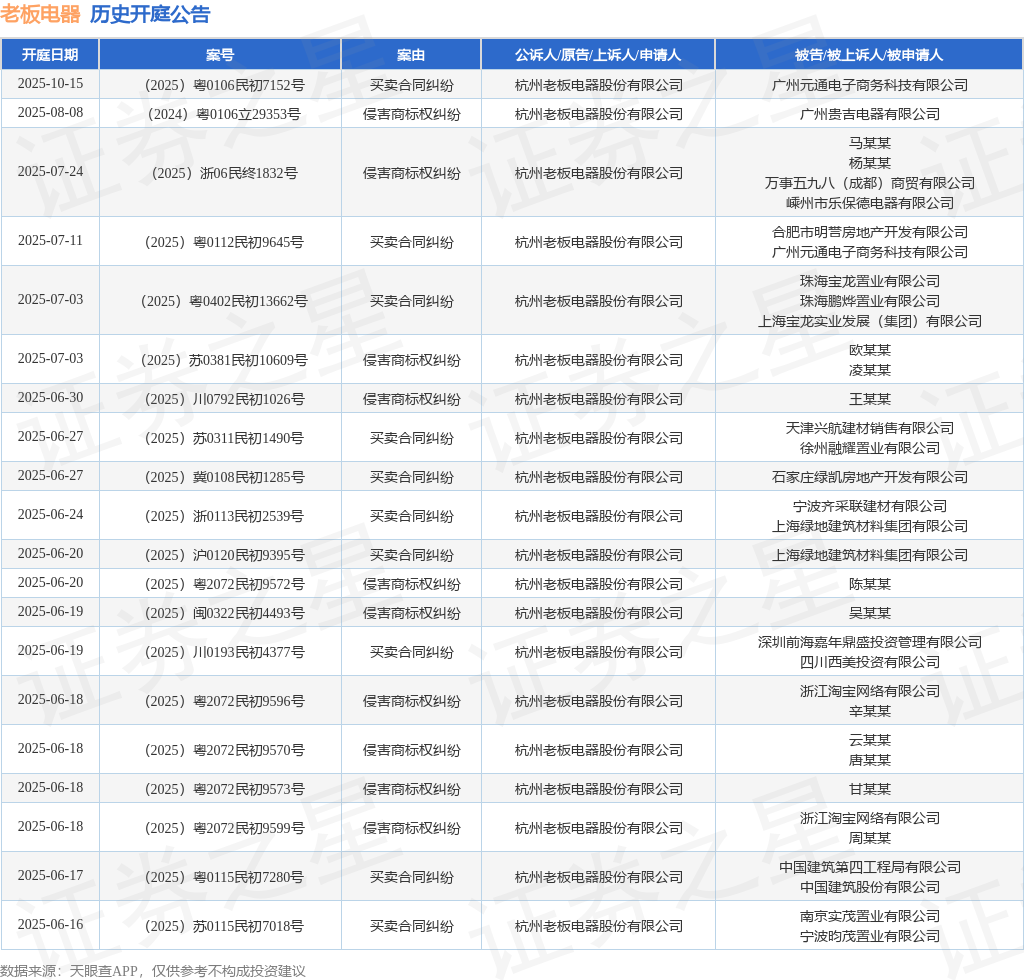Viewport: 1024px width, 980px height.
Task: Select defendant name "吴某某"
Action: pyautogui.click(x=870, y=613)
